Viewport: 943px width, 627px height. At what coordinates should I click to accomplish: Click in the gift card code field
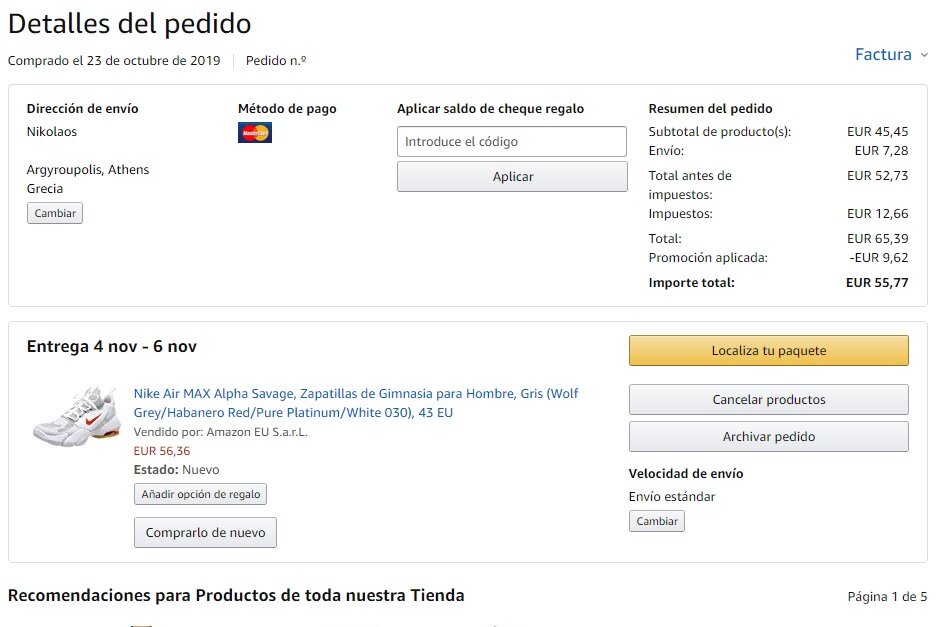511,142
